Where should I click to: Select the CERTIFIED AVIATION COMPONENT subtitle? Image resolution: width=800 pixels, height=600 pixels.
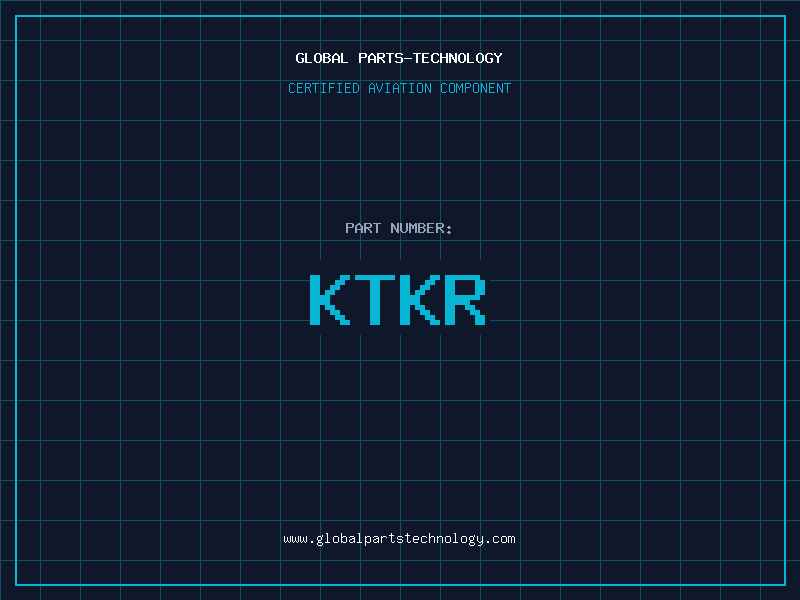click(x=399, y=88)
